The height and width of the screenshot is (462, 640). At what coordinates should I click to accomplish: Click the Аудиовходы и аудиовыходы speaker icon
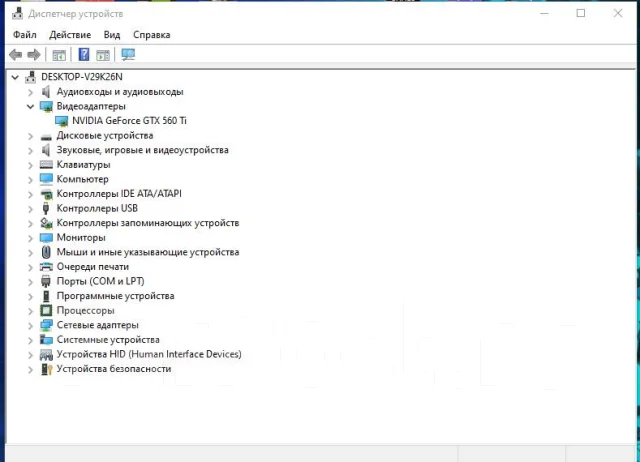pos(46,91)
